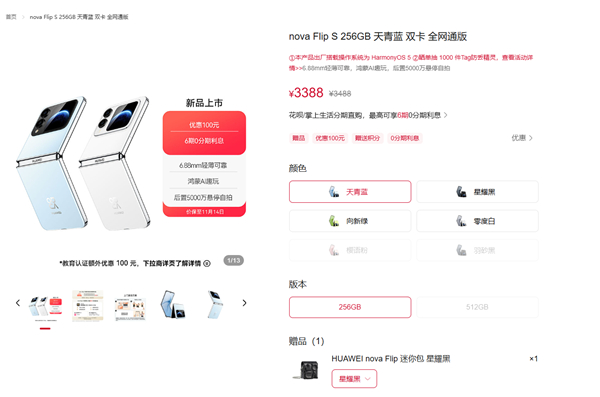Open the 星耀黑 gift color dropdown

pyautogui.click(x=354, y=379)
